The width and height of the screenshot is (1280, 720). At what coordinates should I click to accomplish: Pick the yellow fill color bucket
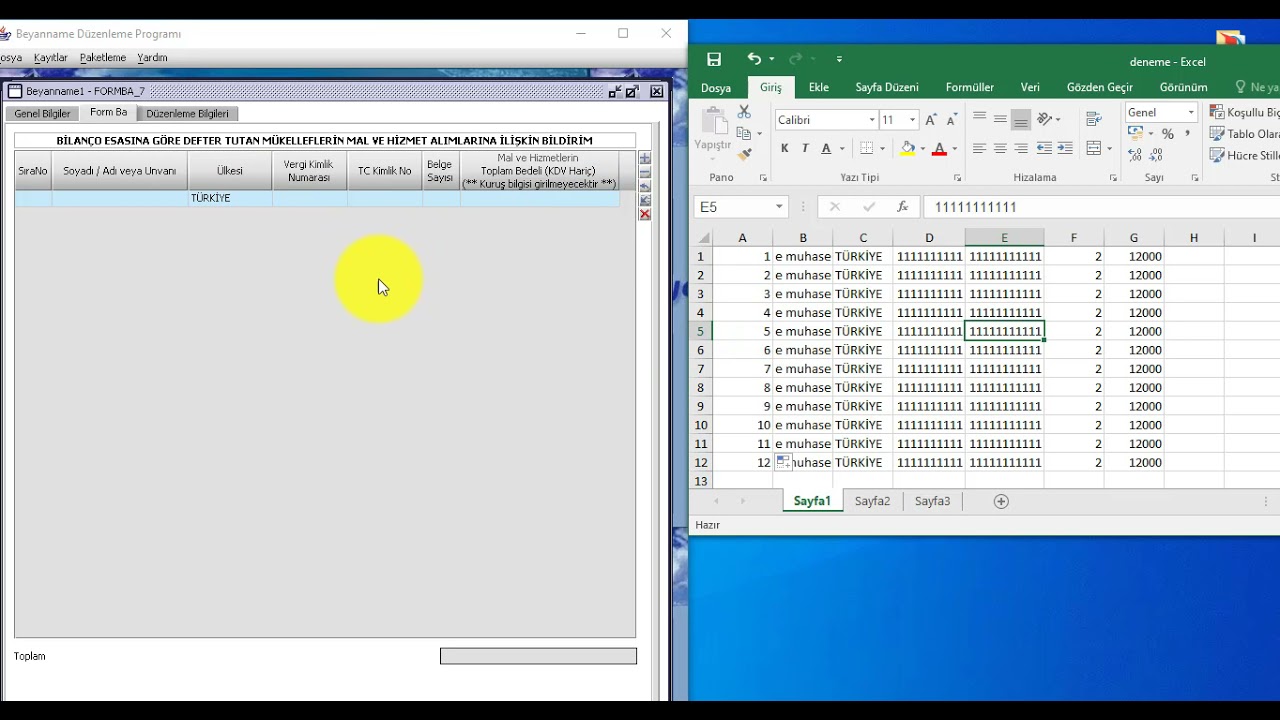coord(908,149)
